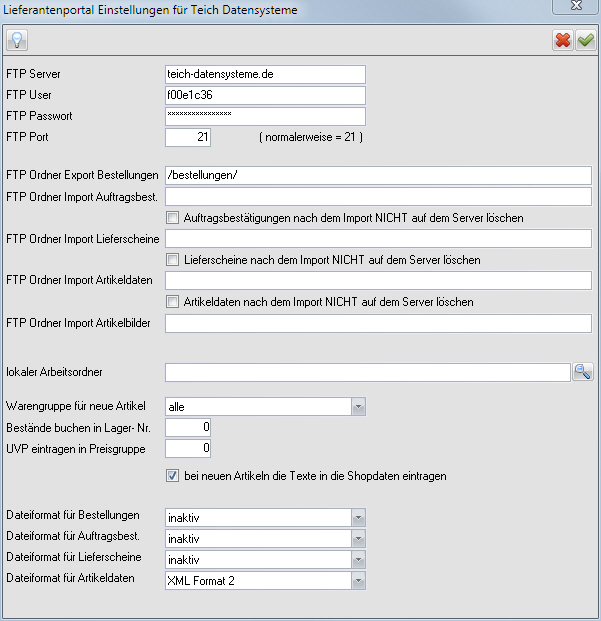Click the FTP Port field
The width and height of the screenshot is (601, 621).
pos(188,137)
